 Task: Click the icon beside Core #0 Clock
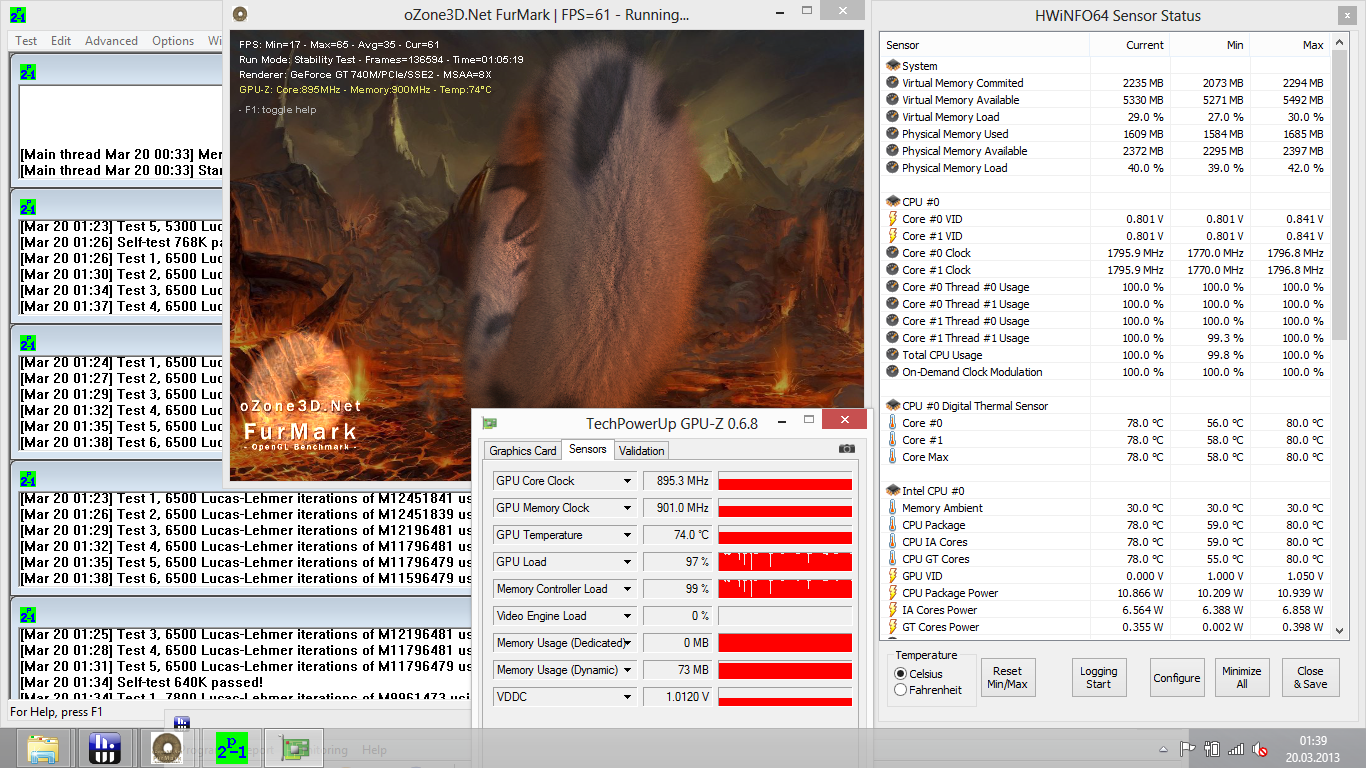[893, 253]
